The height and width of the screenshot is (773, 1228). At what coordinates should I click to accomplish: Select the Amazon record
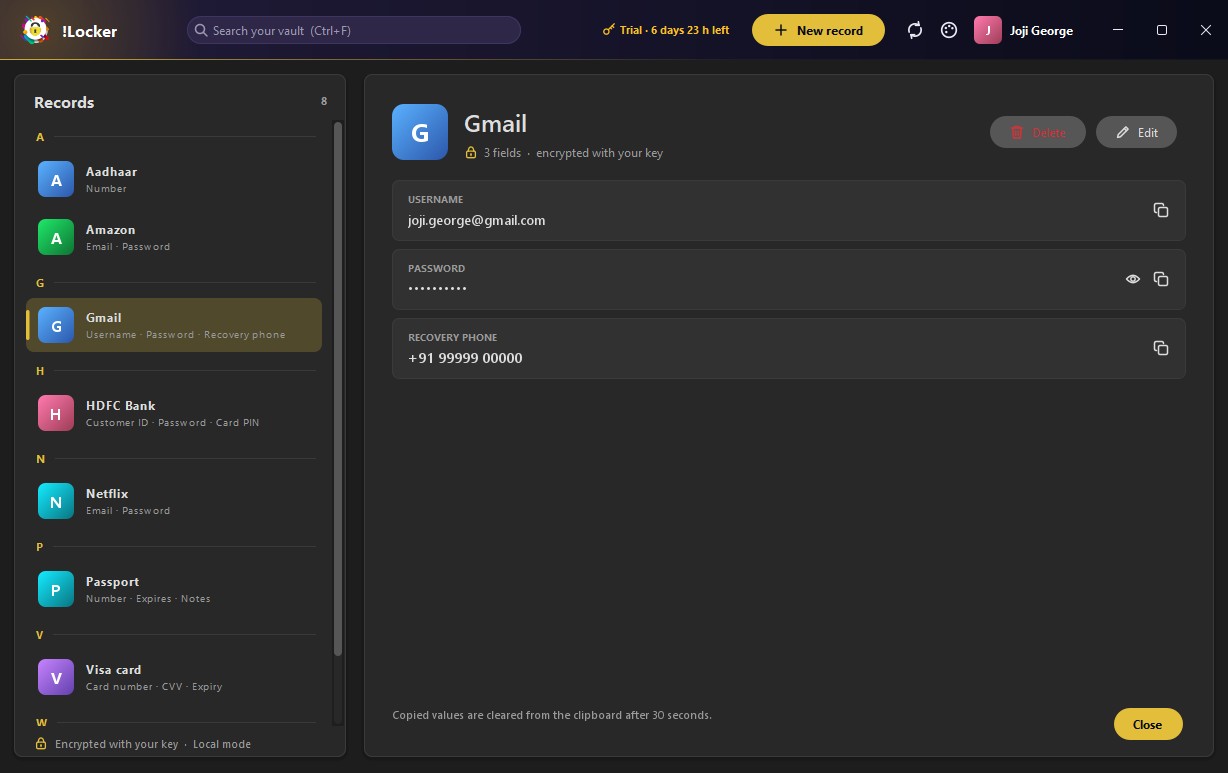click(174, 238)
